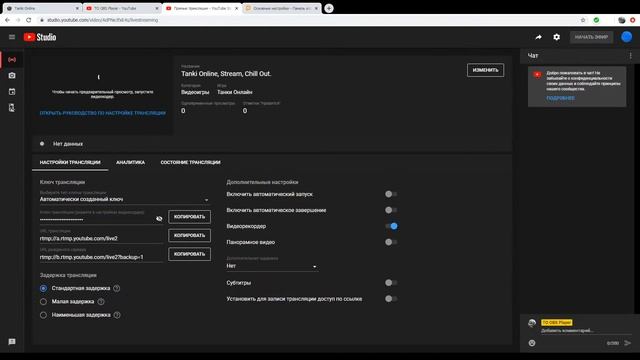Select Малая задержка radio button
This screenshot has height=360, width=640.
pos(43,302)
